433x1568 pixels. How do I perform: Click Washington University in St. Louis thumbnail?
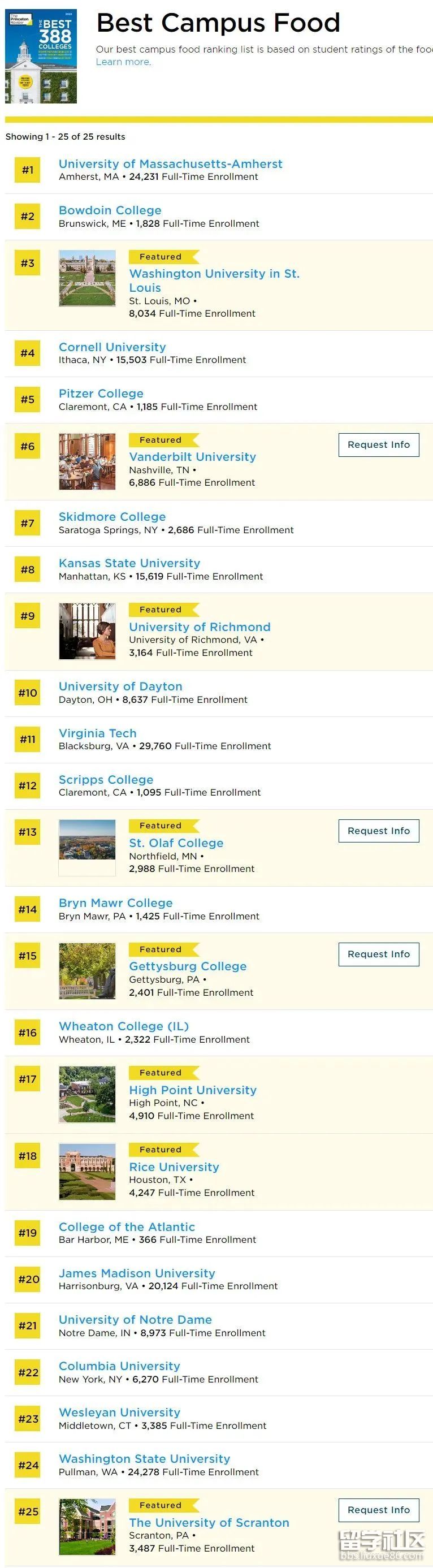(87, 278)
